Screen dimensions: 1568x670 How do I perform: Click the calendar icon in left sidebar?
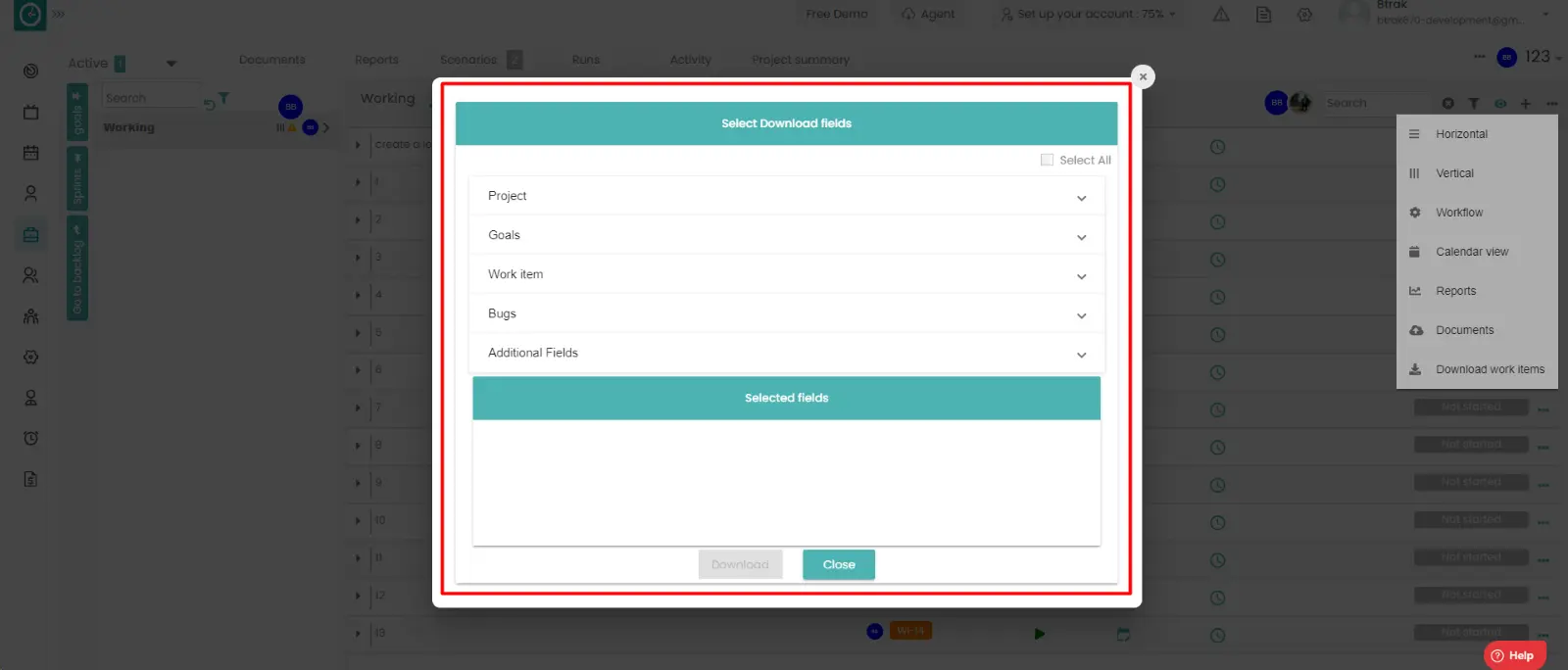(x=31, y=153)
